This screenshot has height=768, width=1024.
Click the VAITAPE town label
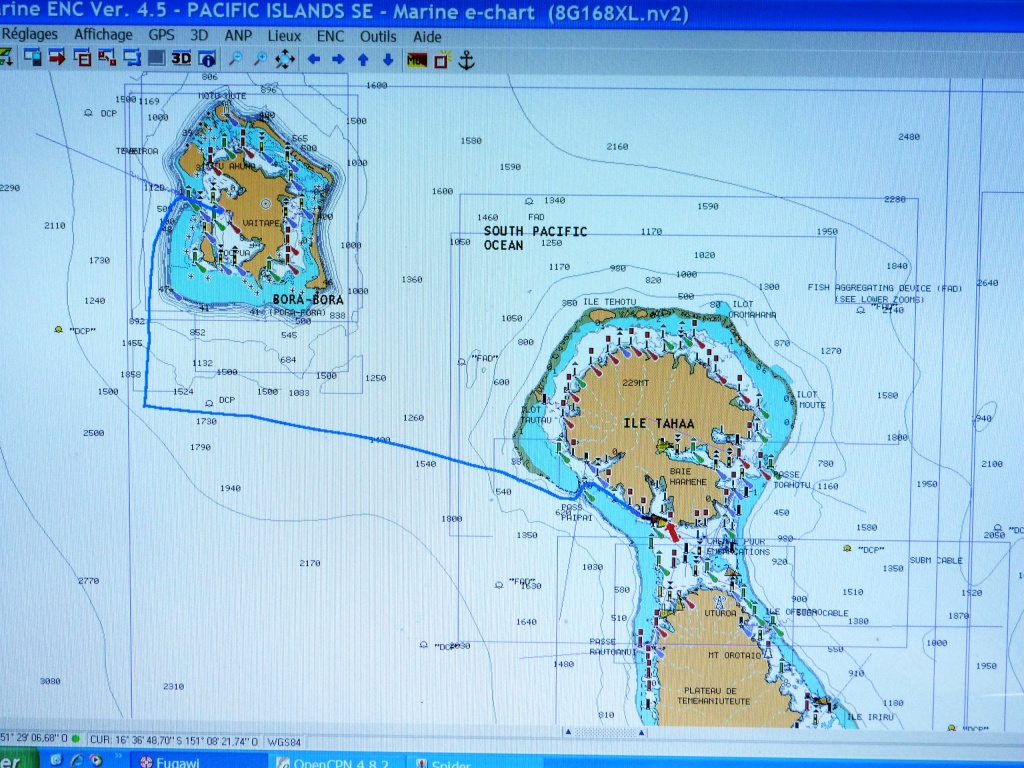[x=261, y=223]
